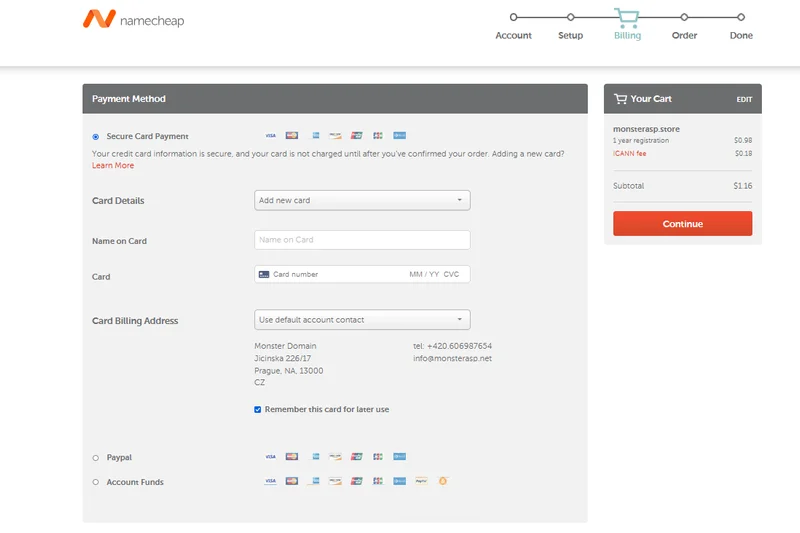Uncheck Remember this card for later use
Image resolution: width=800 pixels, height=533 pixels.
[258, 409]
